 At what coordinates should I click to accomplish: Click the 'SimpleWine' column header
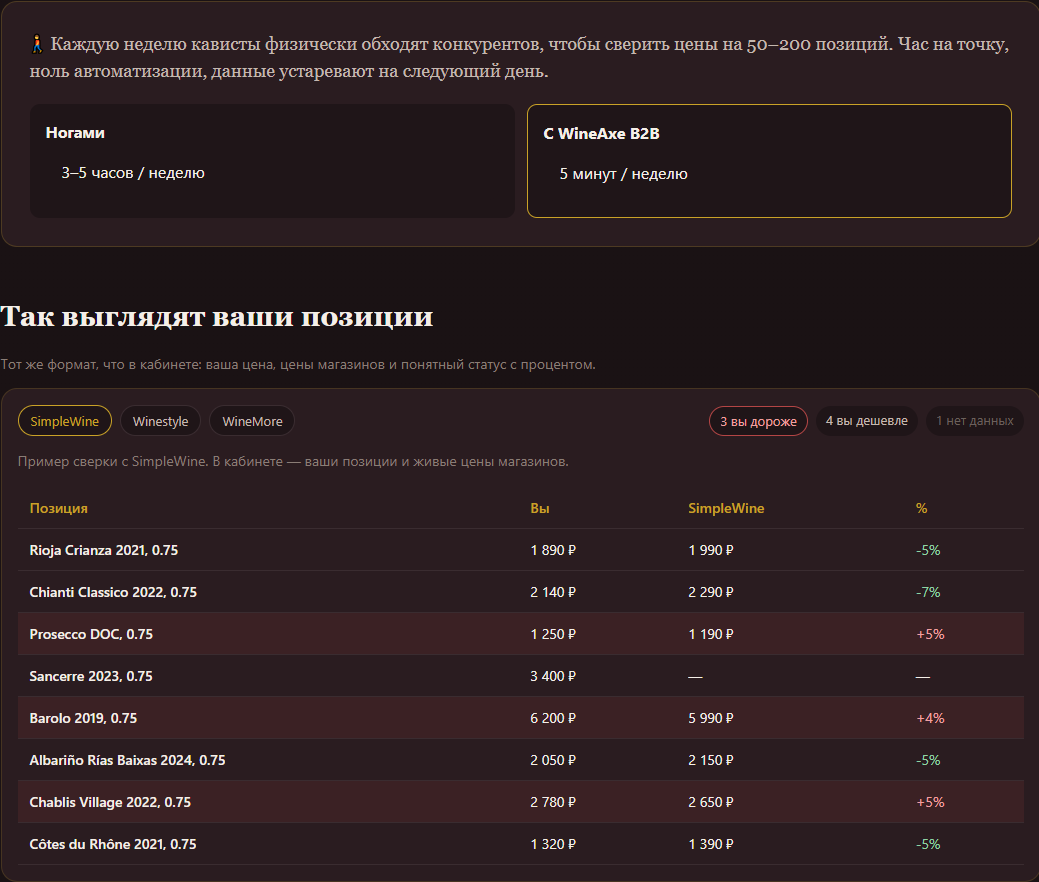pos(726,508)
